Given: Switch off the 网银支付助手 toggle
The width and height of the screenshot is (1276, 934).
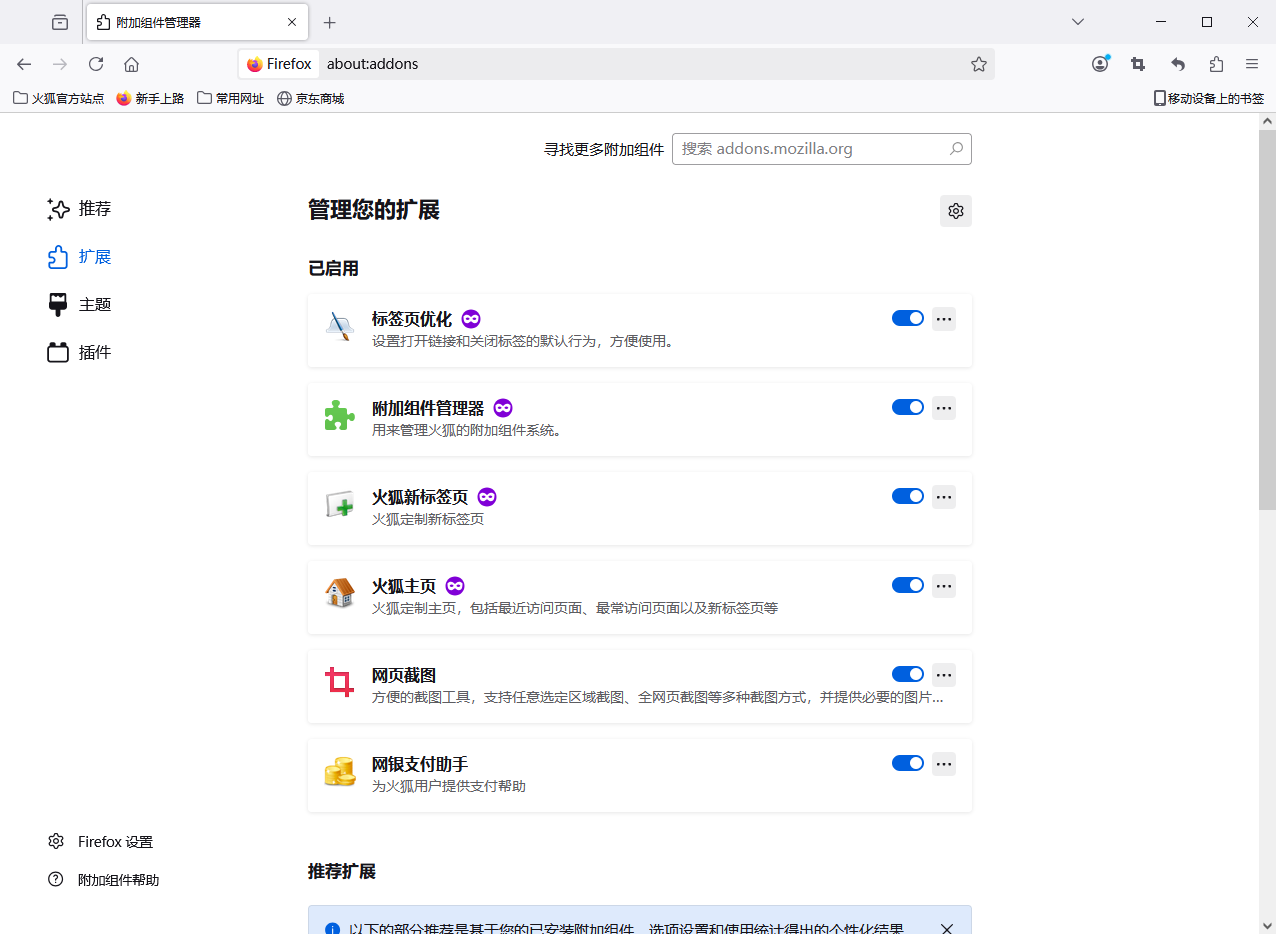Looking at the screenshot, I should (908, 763).
